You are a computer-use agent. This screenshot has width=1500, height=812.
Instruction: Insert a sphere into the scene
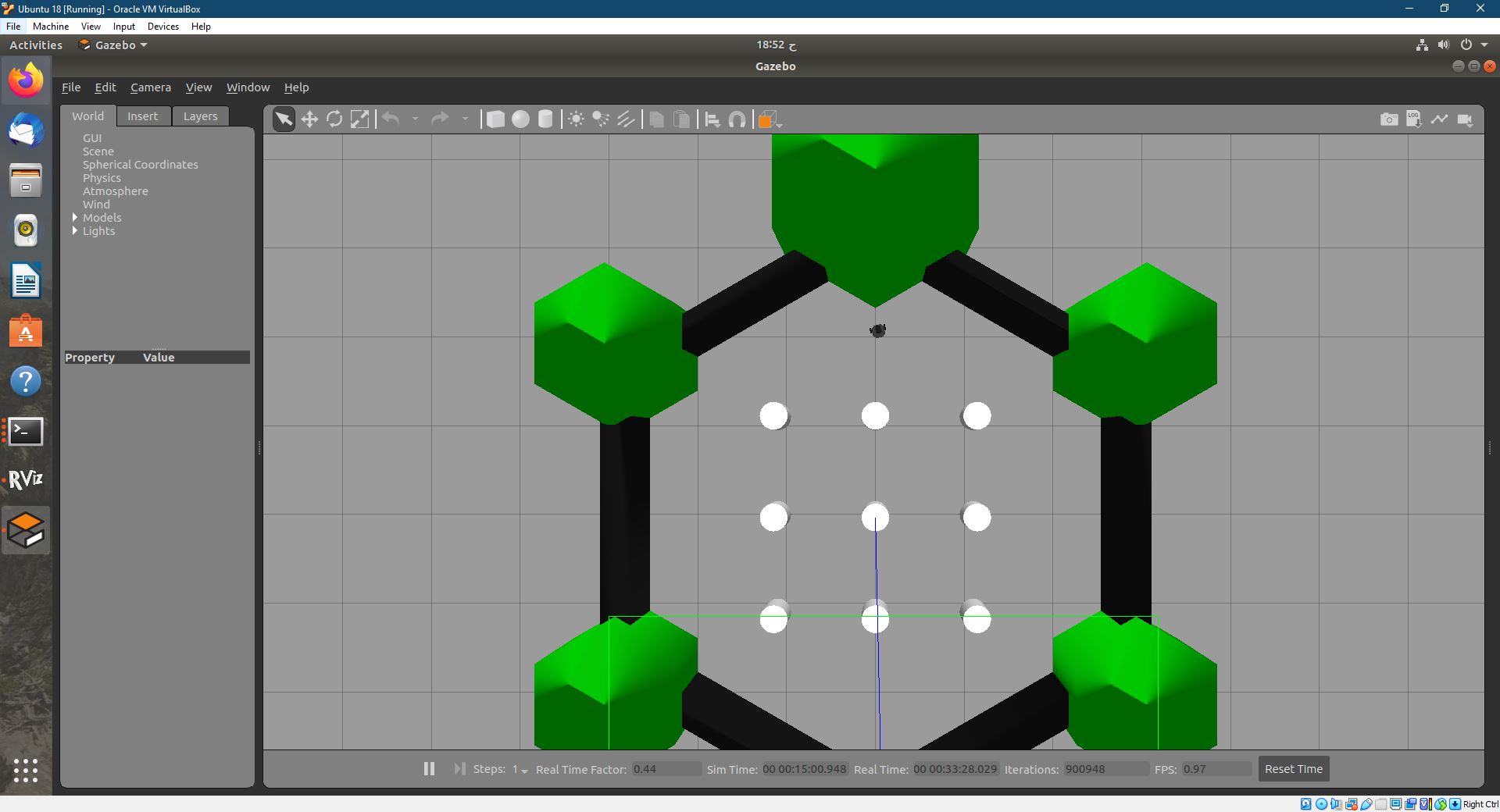click(x=520, y=119)
